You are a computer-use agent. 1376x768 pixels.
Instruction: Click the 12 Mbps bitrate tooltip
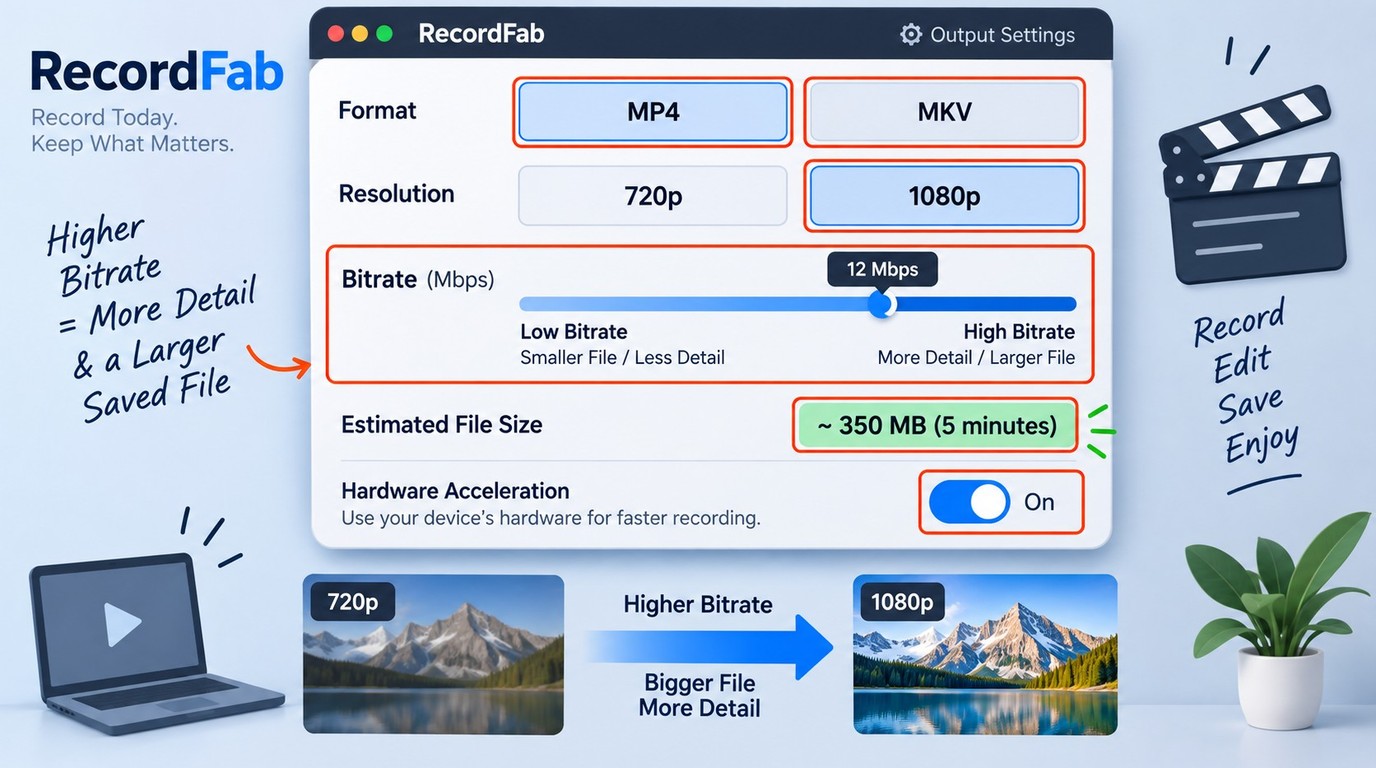click(x=881, y=269)
